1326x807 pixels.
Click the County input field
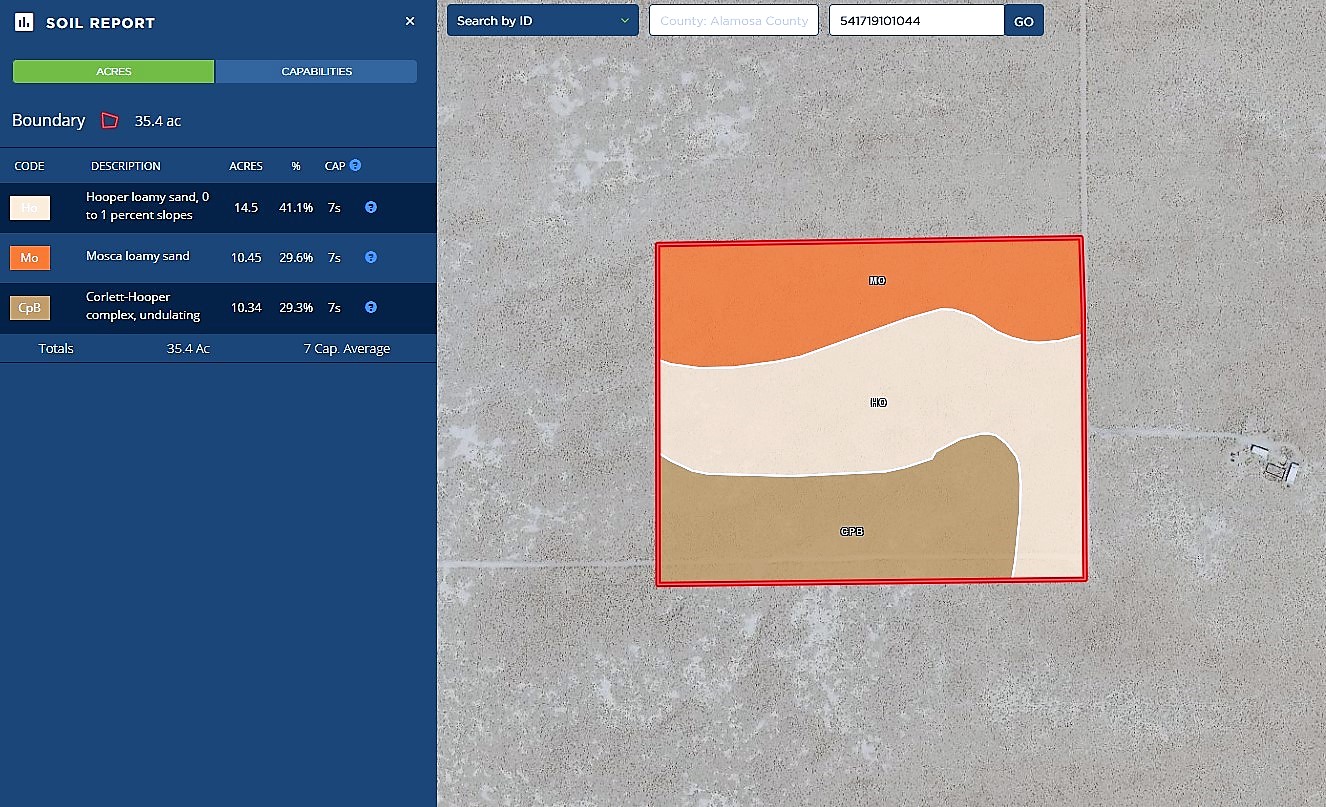733,20
